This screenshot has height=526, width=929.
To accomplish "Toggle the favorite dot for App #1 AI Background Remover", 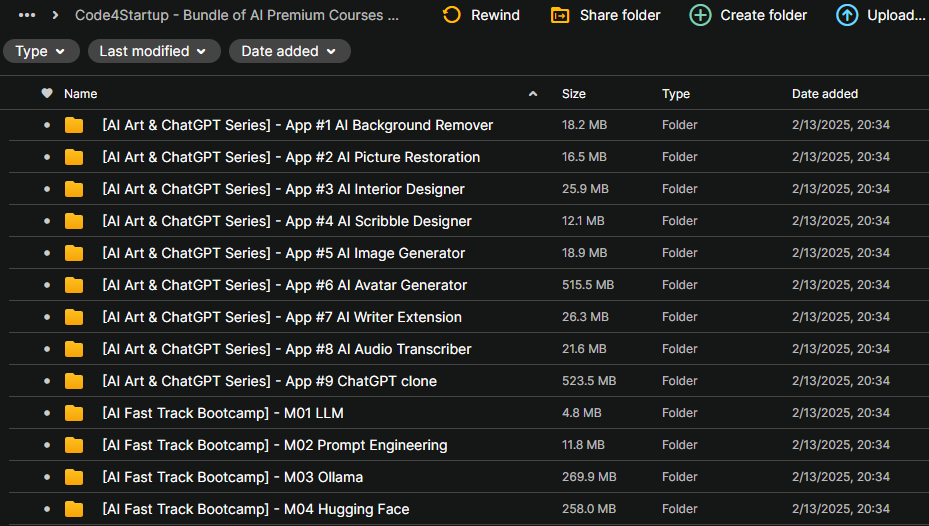I will tap(47, 125).
